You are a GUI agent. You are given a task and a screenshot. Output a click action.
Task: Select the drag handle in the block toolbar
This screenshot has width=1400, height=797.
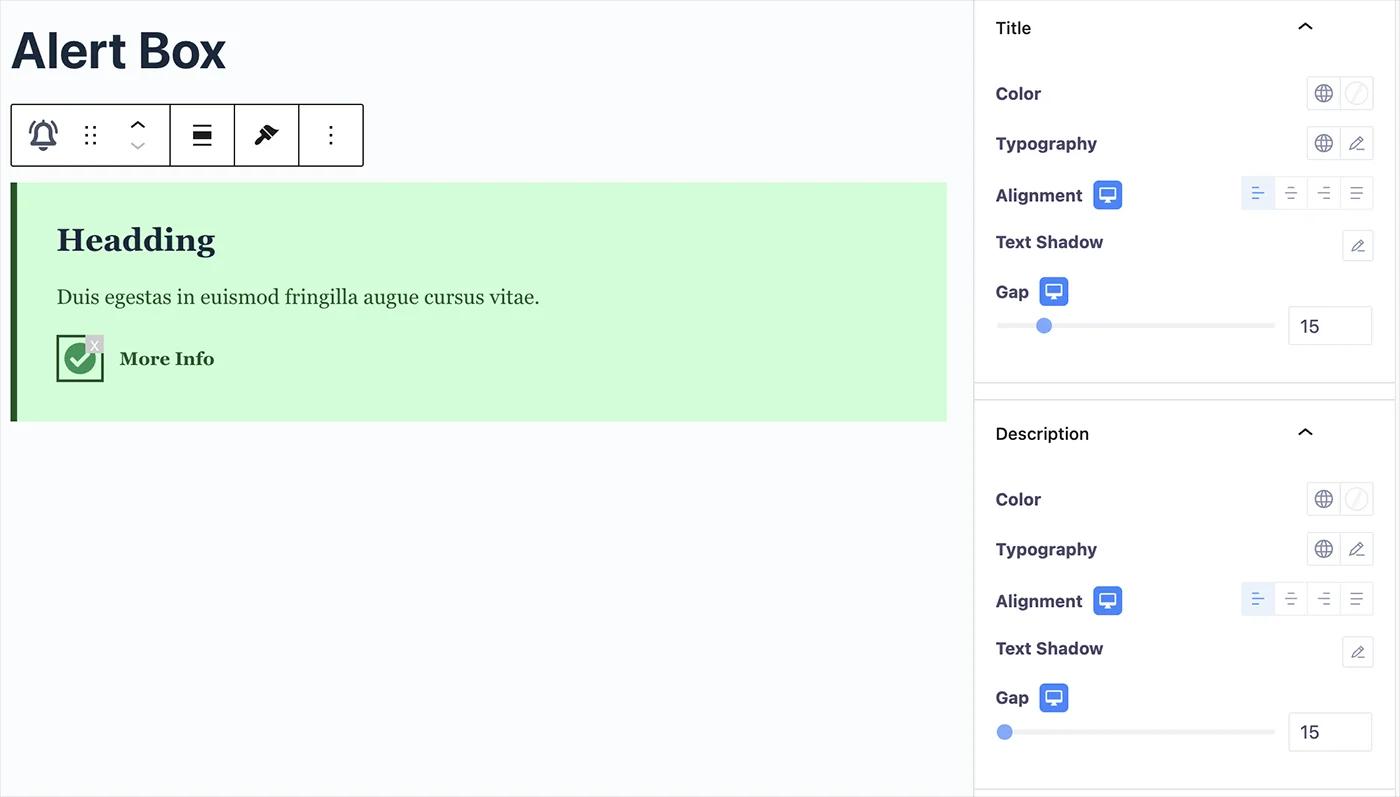tap(90, 134)
